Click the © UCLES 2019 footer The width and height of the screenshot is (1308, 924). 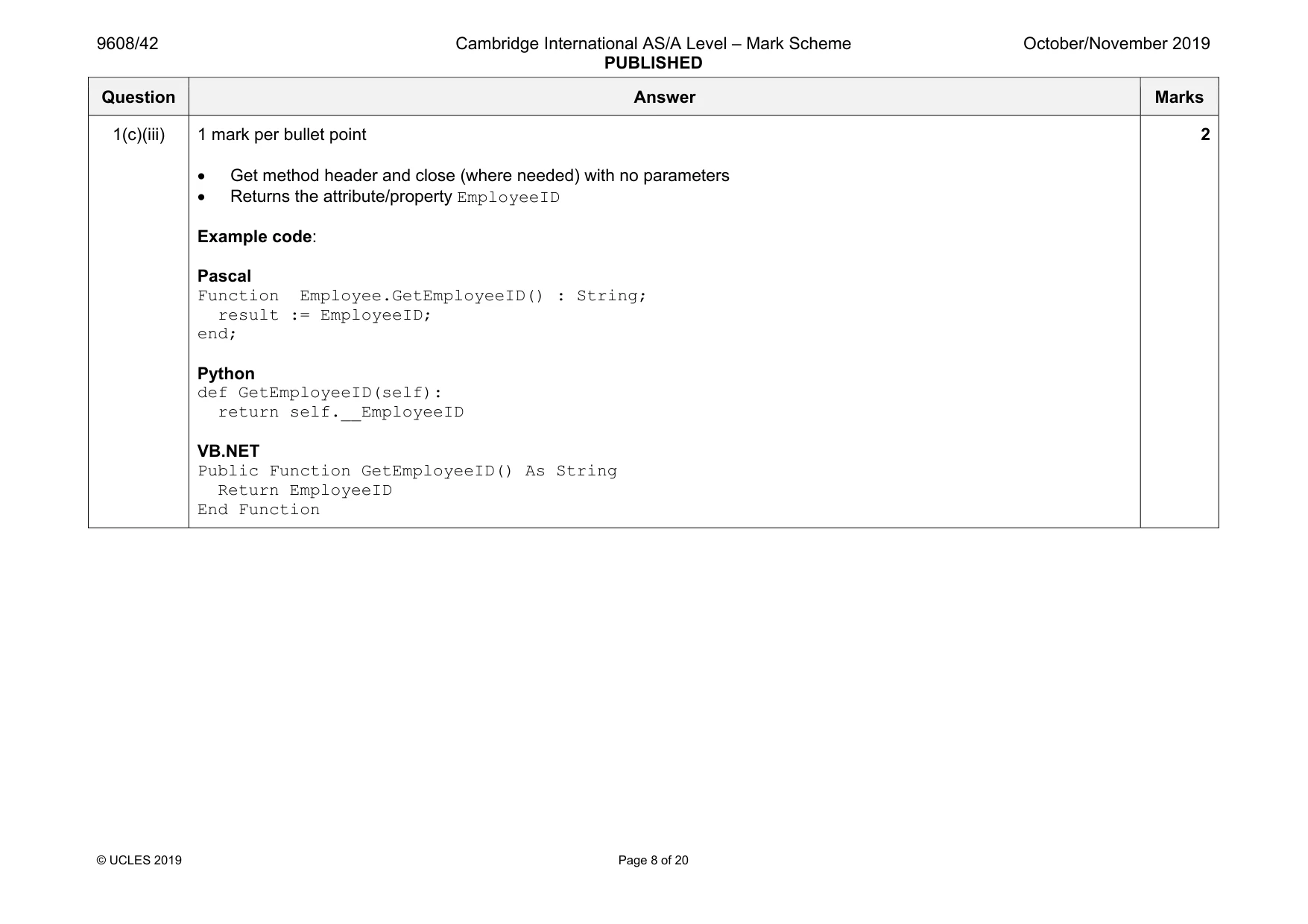click(x=139, y=861)
